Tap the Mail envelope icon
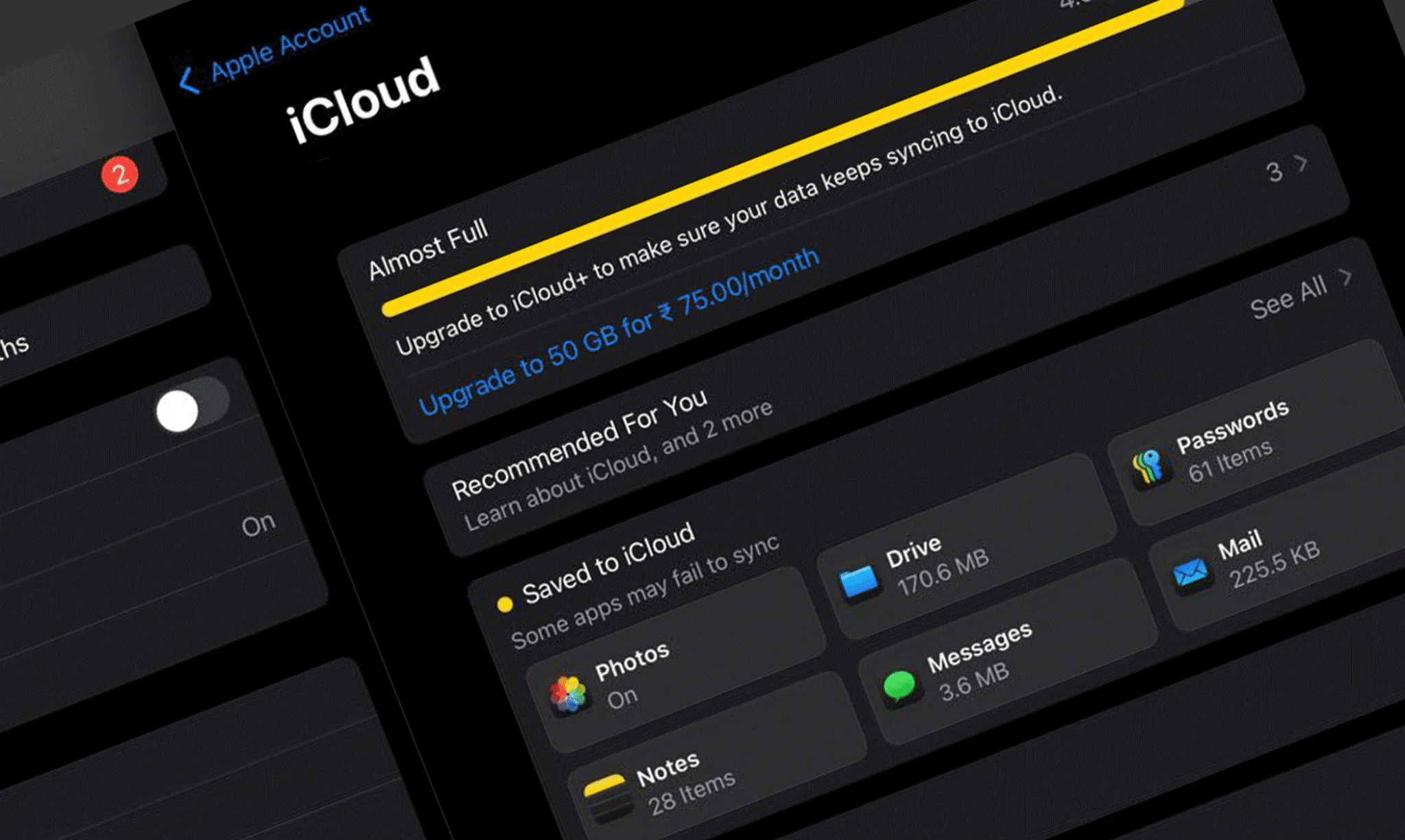This screenshot has height=840, width=1405. (1189, 572)
